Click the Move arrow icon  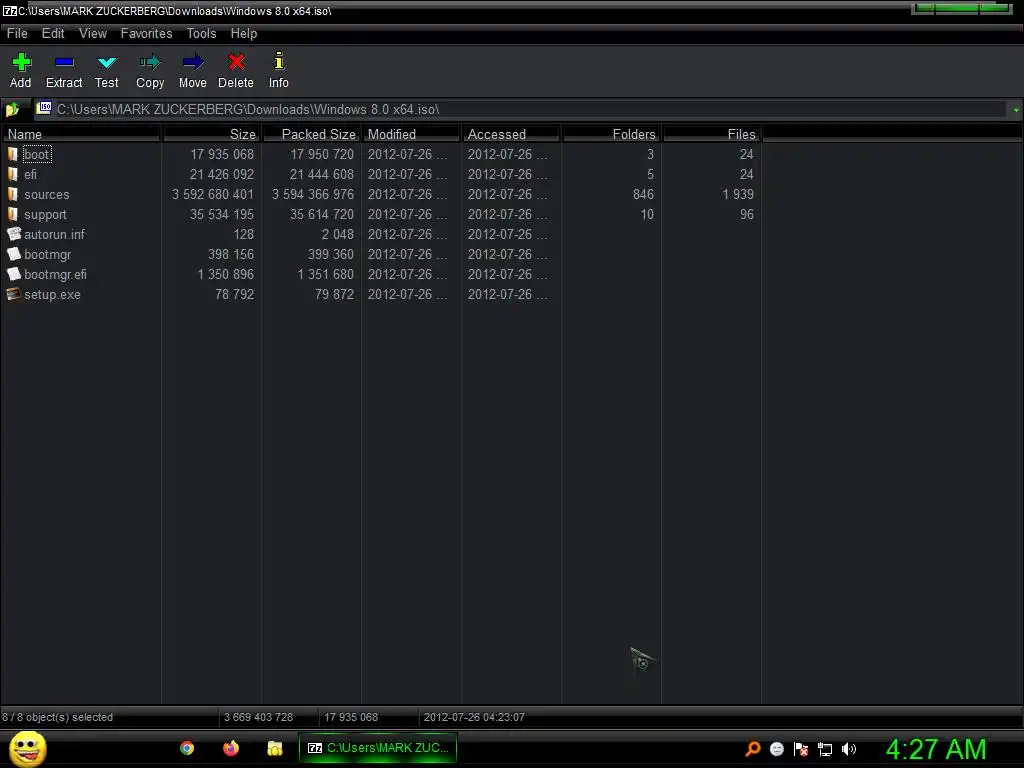pos(193,63)
